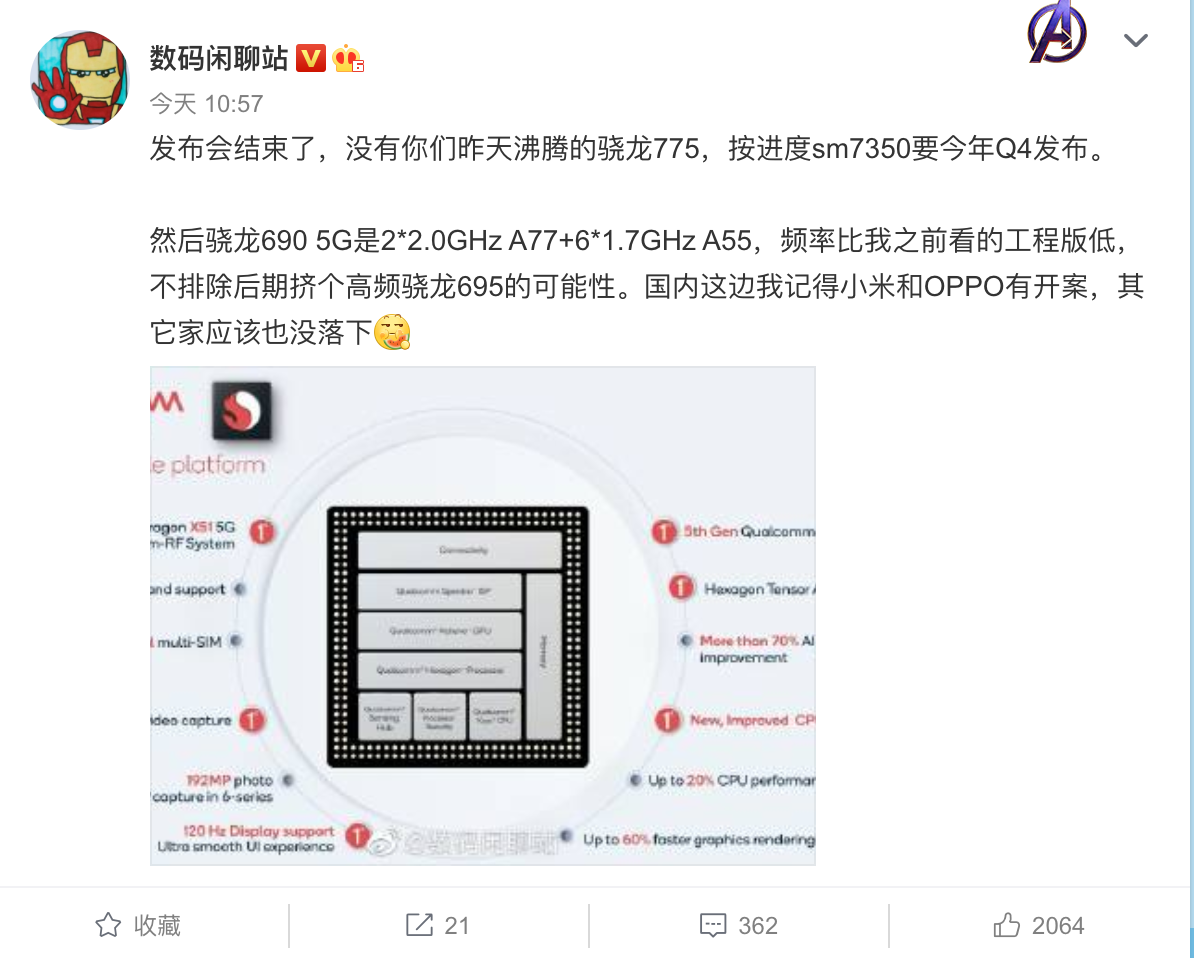
Task: Expand the post options chevron menu
Action: coord(1135,40)
